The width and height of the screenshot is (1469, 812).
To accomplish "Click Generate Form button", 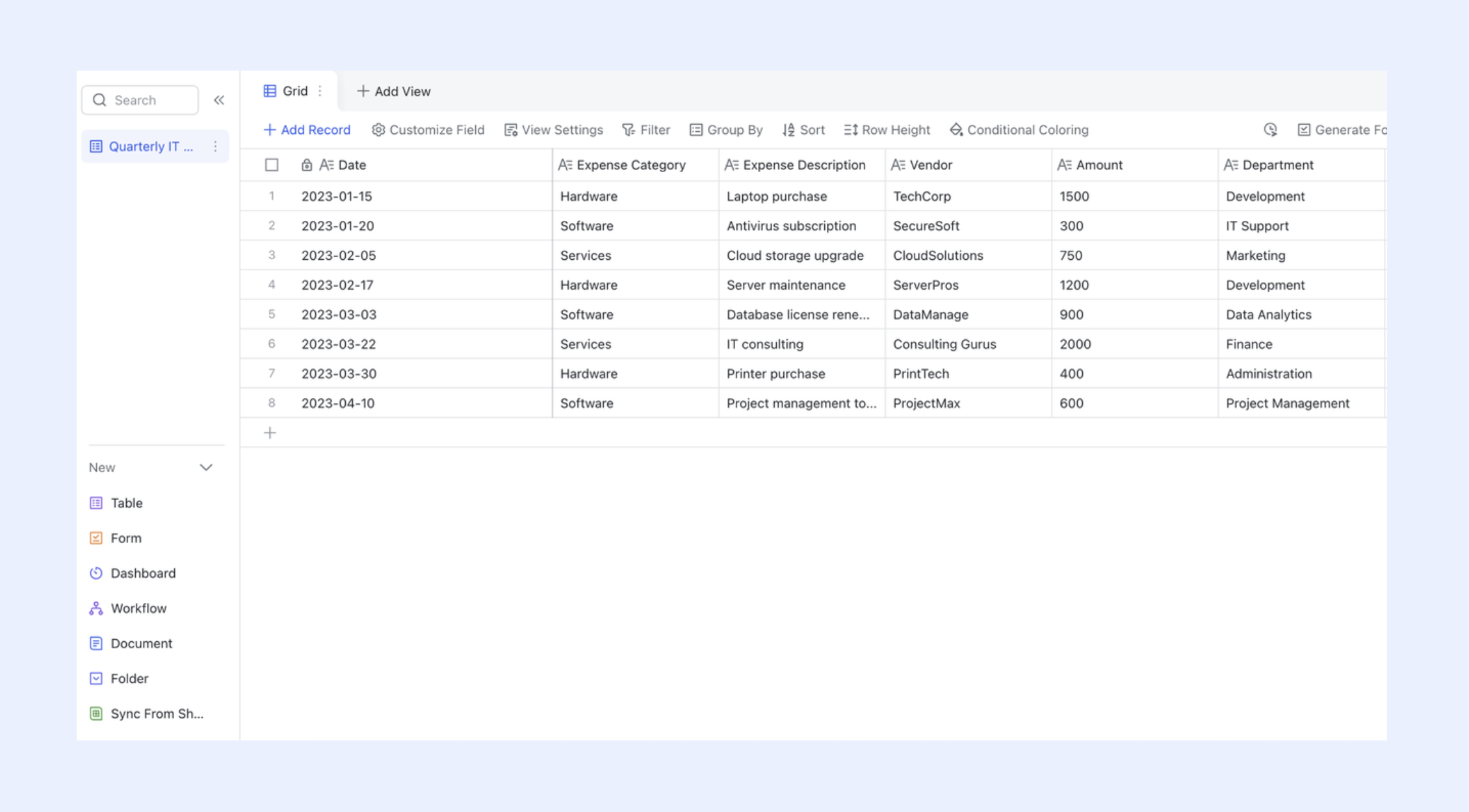I will click(x=1342, y=130).
